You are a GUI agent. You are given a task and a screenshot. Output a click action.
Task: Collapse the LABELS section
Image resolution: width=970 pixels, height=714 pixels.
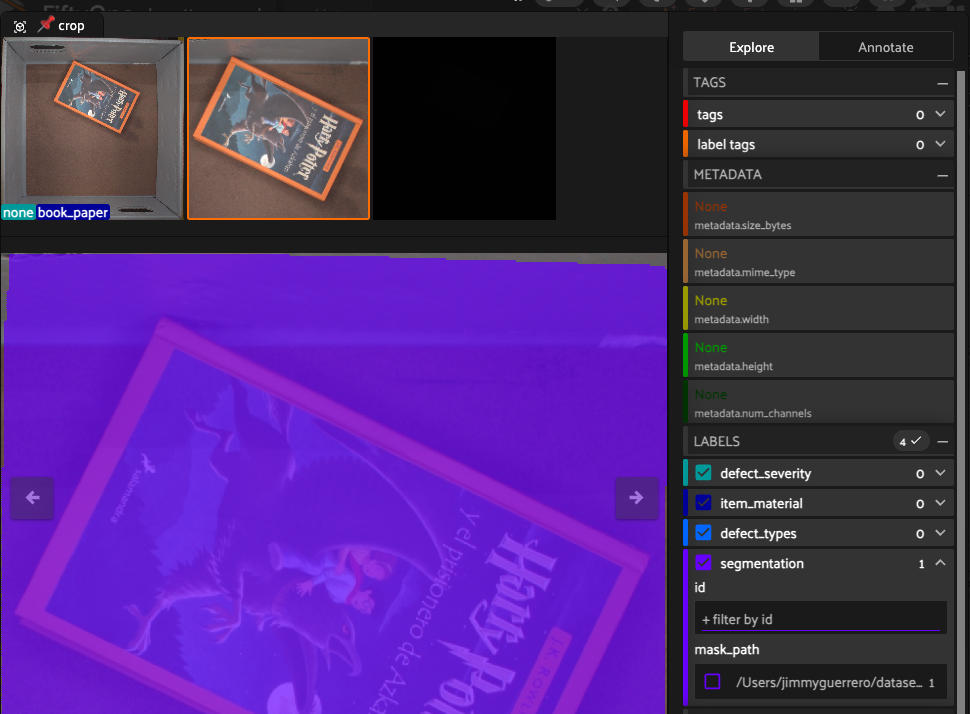(942, 442)
